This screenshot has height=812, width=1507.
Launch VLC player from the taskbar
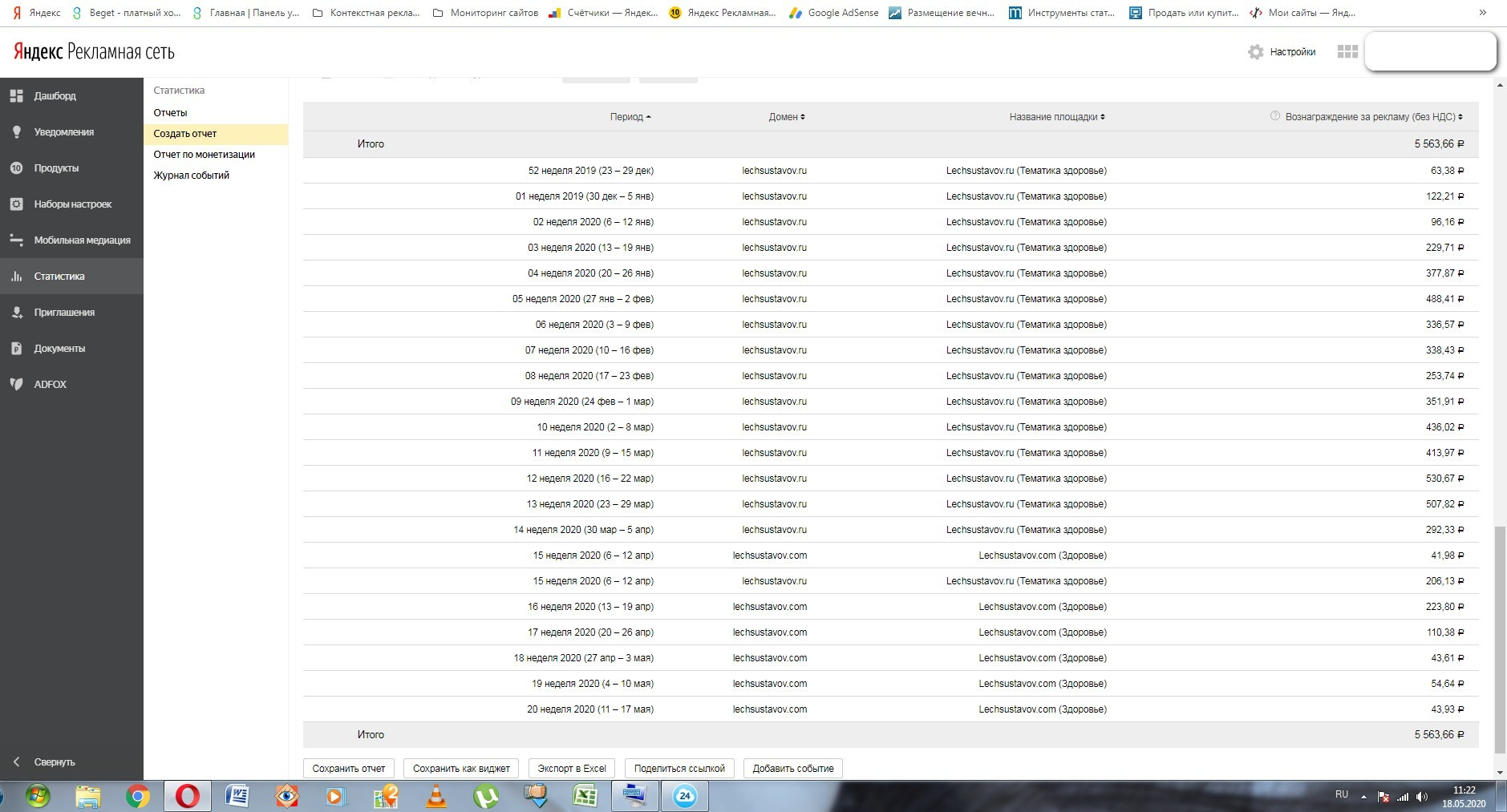pos(436,796)
